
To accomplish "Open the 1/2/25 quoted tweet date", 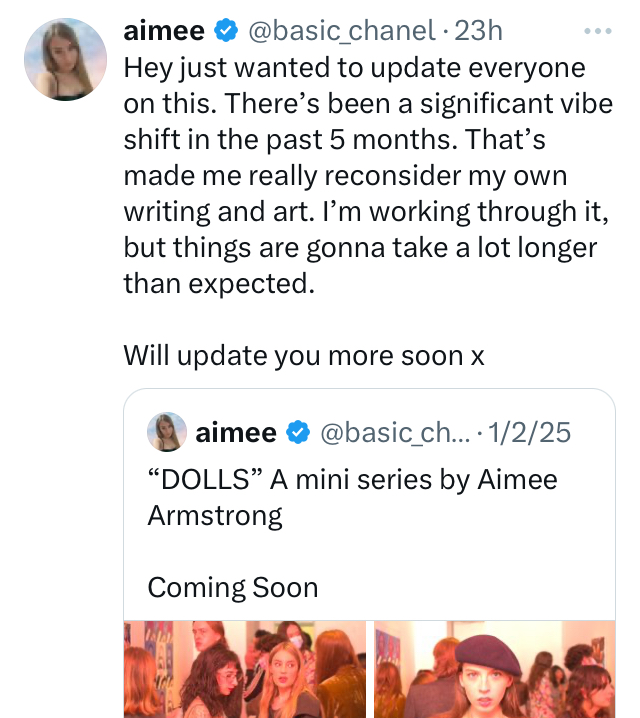I will 529,432.
